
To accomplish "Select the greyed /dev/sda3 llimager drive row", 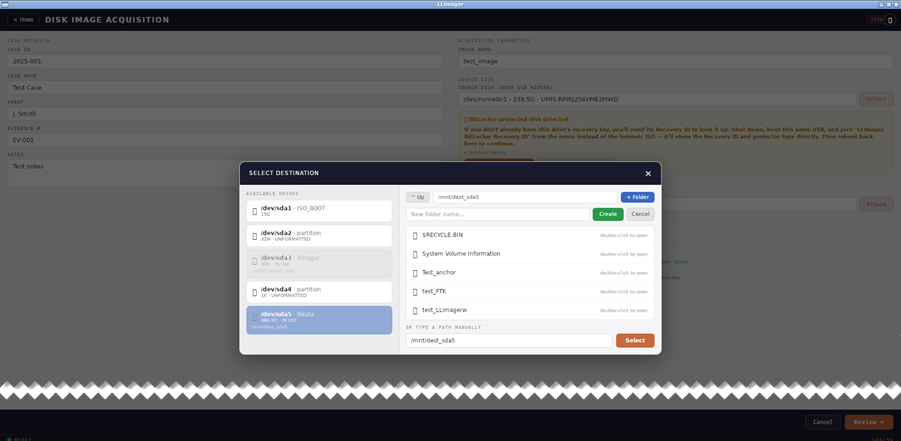I will pos(319,264).
